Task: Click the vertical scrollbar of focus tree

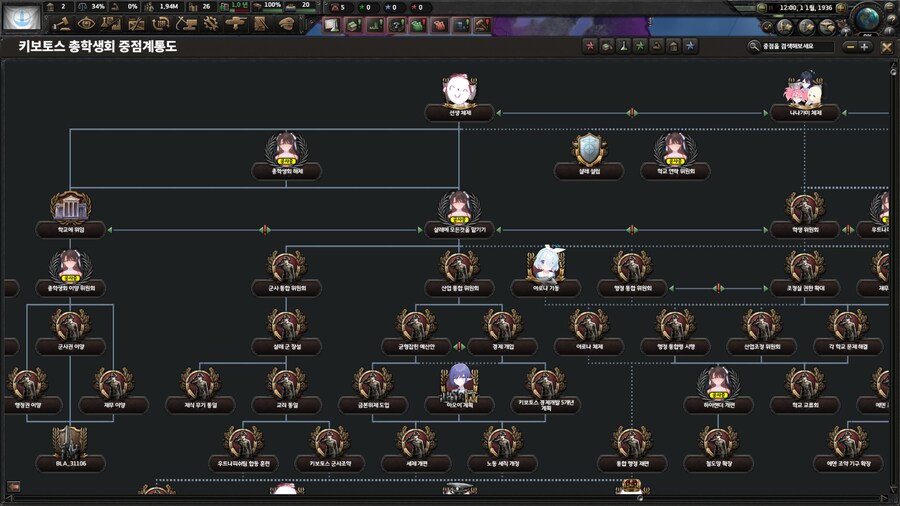Action: (893, 279)
